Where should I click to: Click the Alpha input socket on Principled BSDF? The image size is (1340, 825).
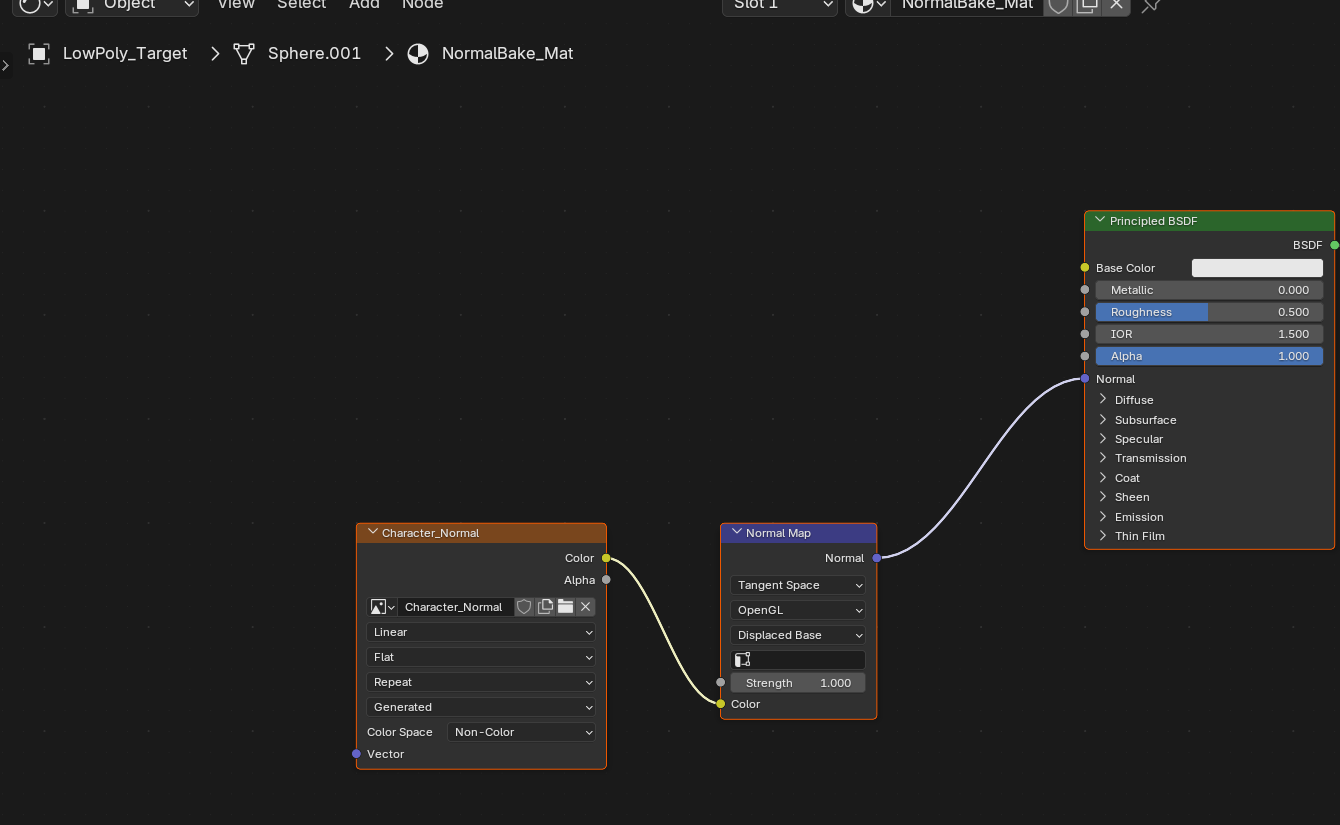(1085, 356)
